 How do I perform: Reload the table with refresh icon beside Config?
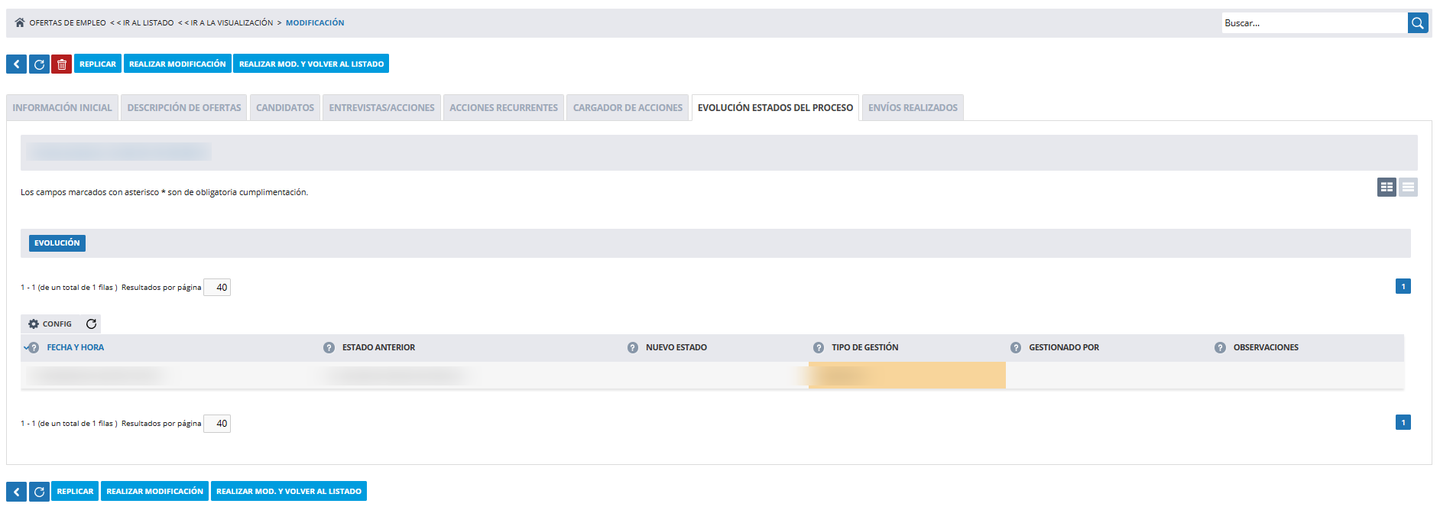pyautogui.click(x=91, y=324)
